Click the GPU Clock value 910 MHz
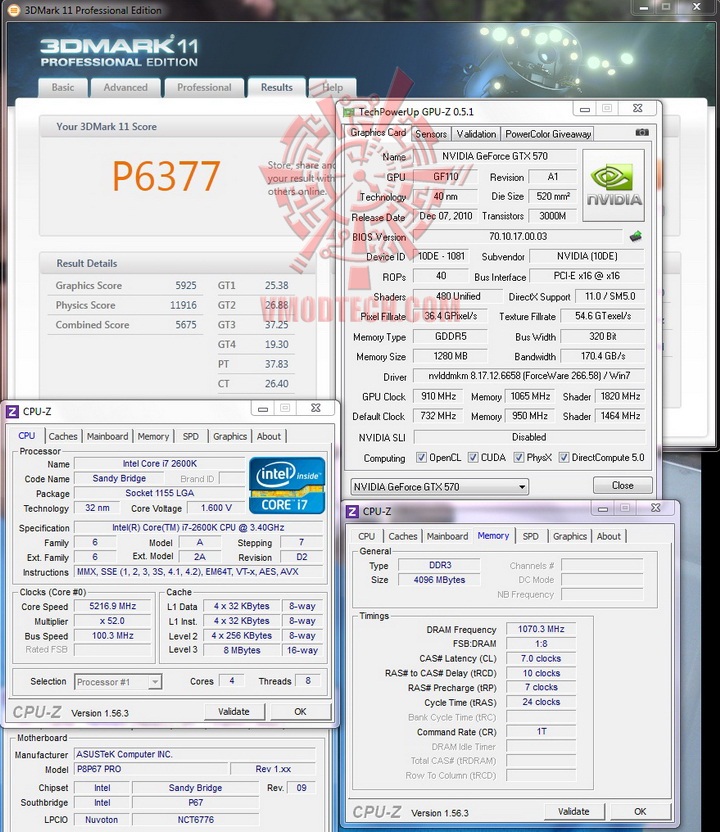This screenshot has width=720, height=832. coord(438,396)
